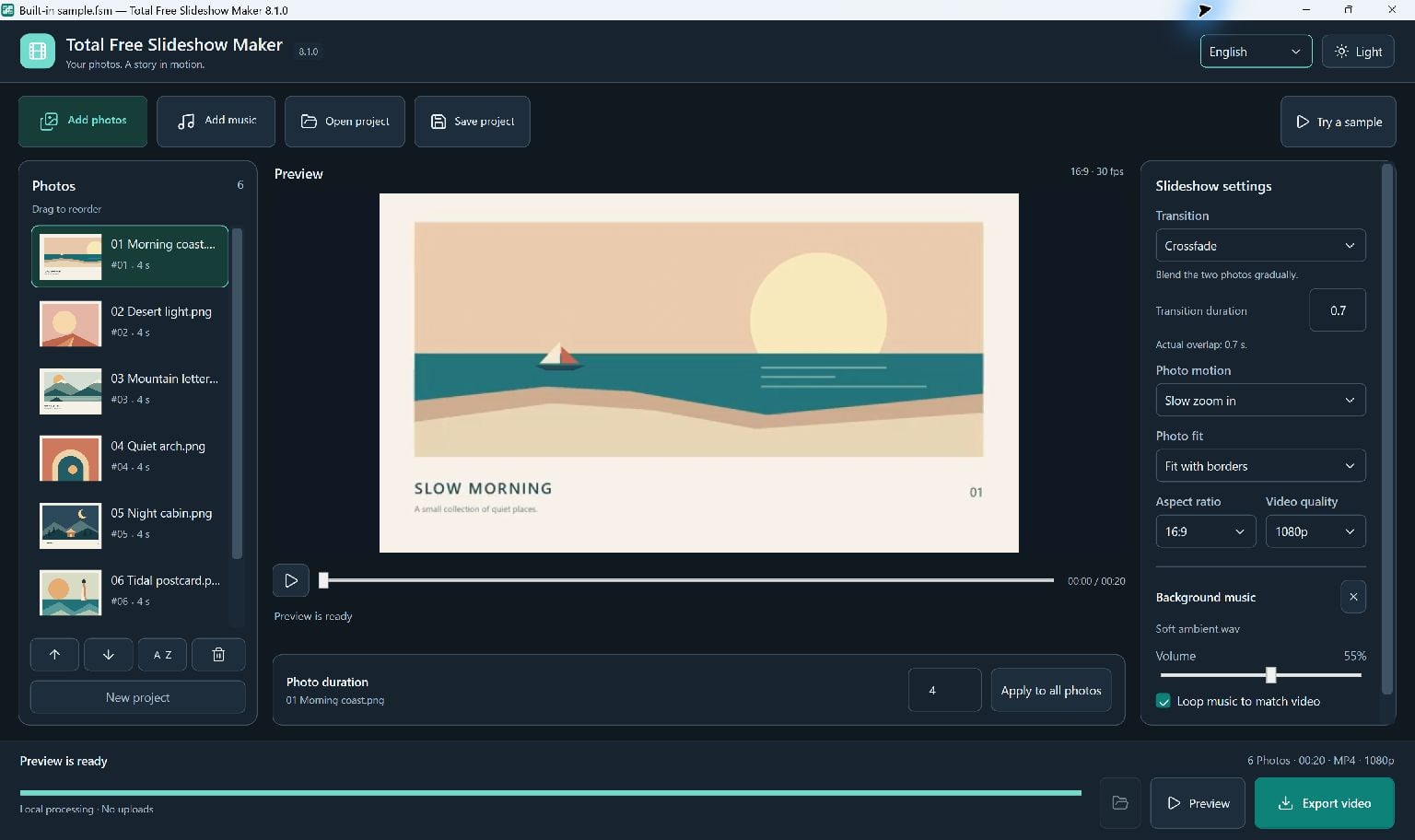
Task: Select 03 Mountain letter photo
Action: pyautogui.click(x=130, y=390)
